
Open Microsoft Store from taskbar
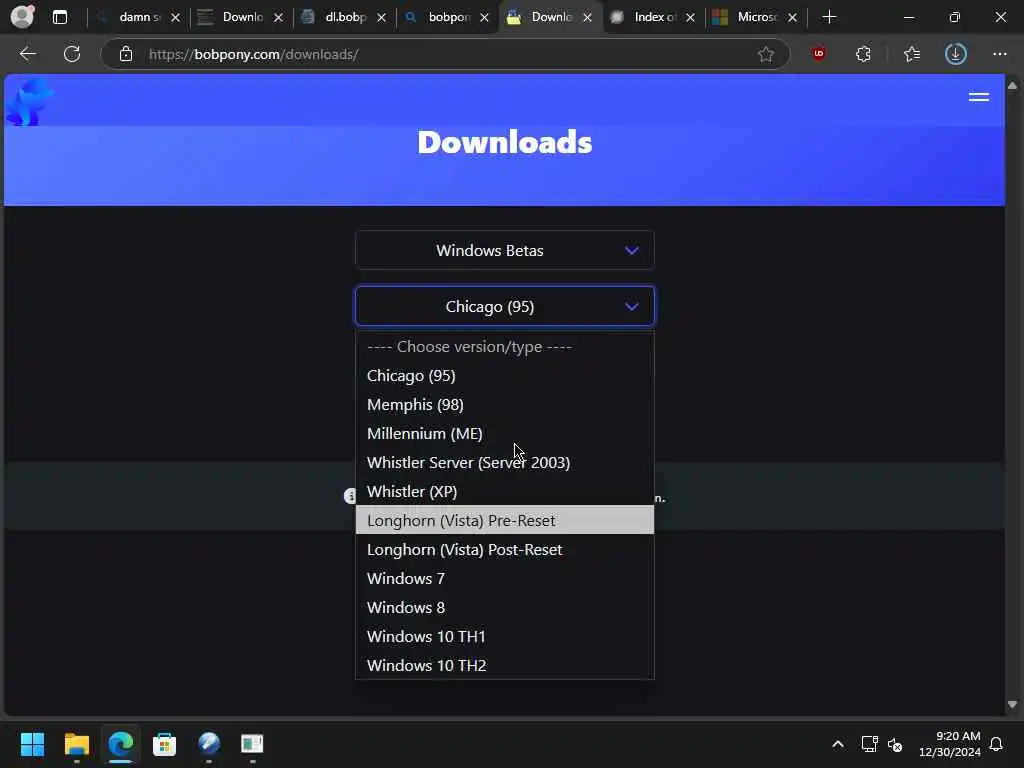(x=165, y=744)
